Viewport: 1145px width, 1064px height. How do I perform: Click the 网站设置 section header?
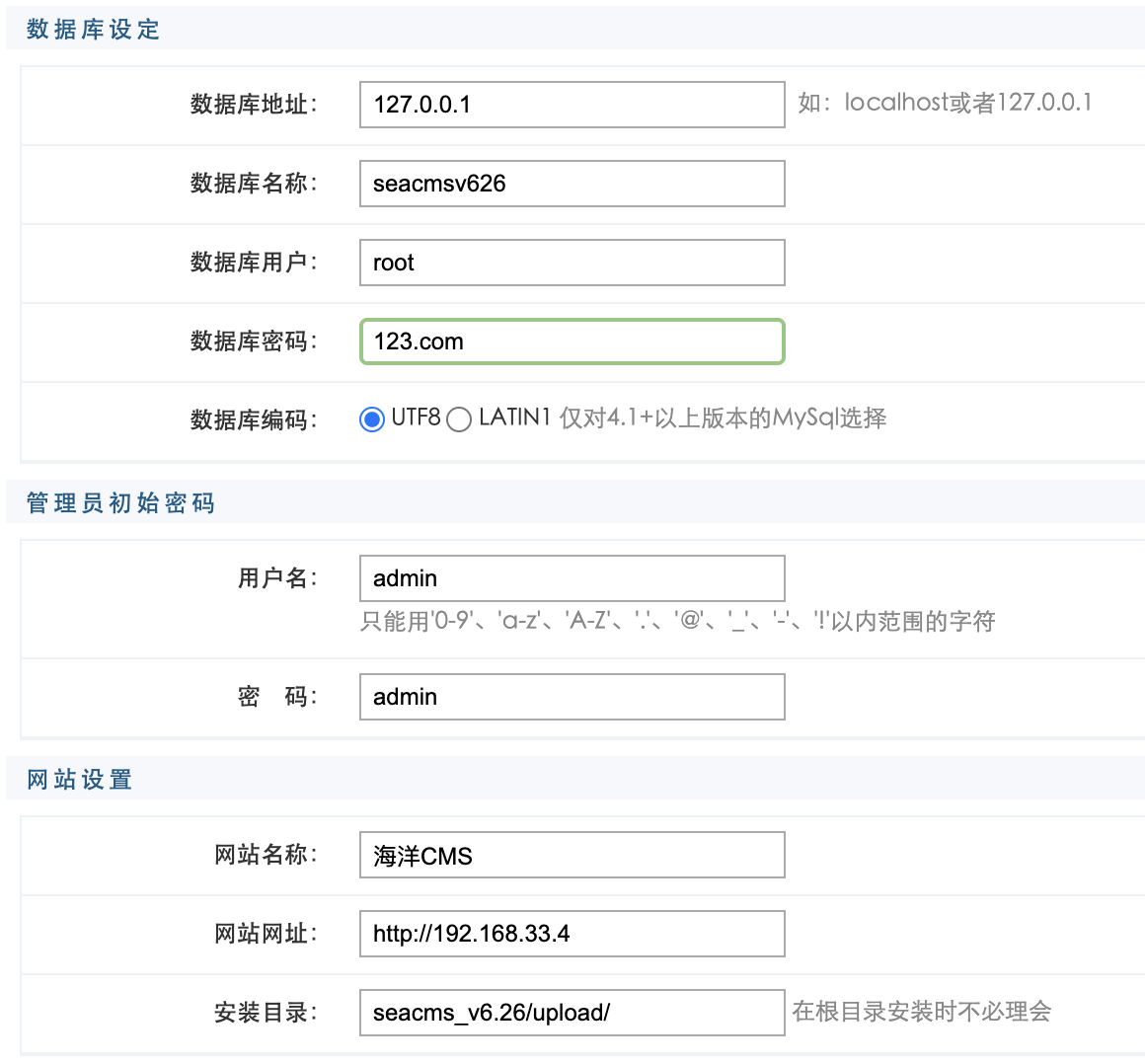point(79,780)
